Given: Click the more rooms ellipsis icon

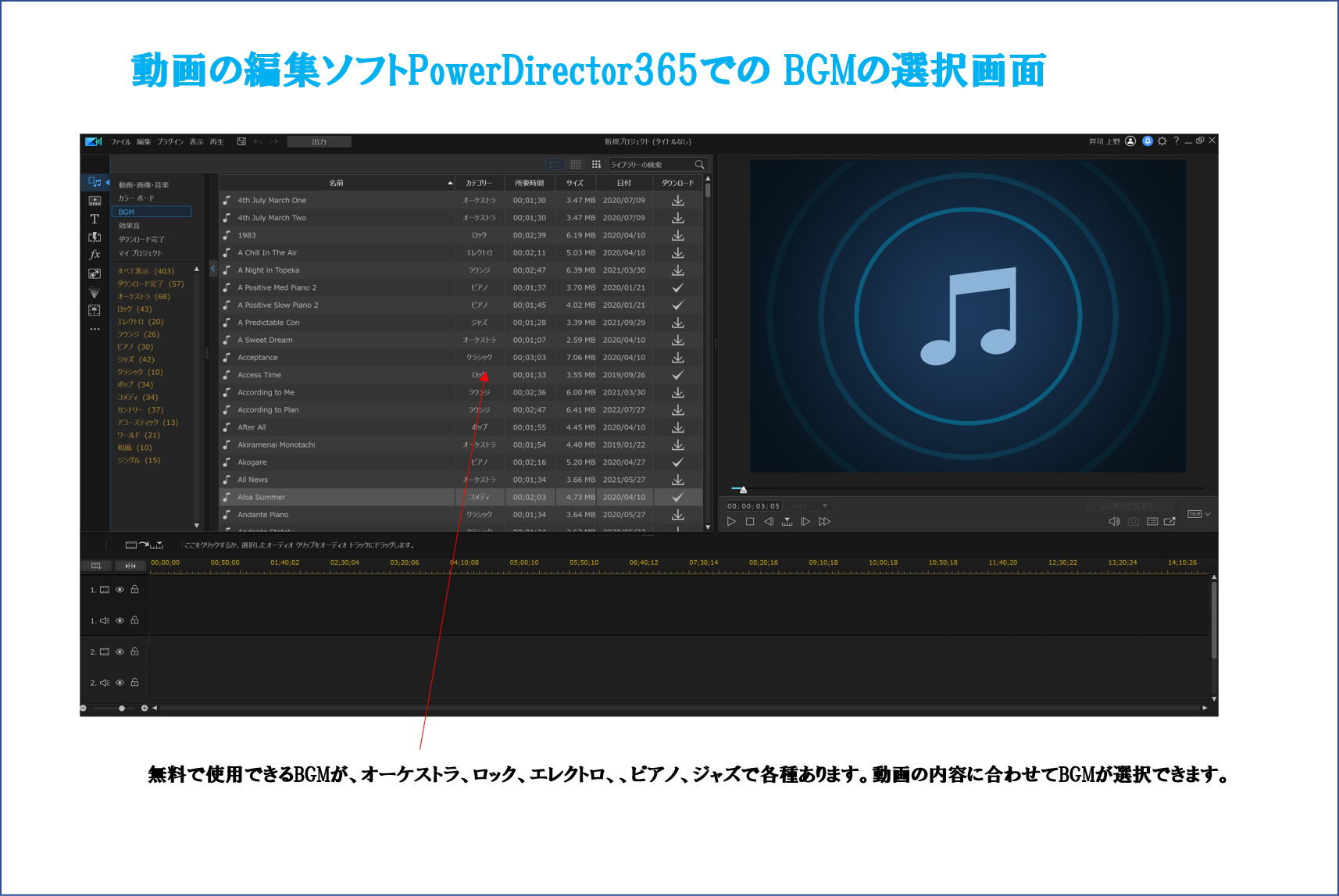Looking at the screenshot, I should click(95, 329).
